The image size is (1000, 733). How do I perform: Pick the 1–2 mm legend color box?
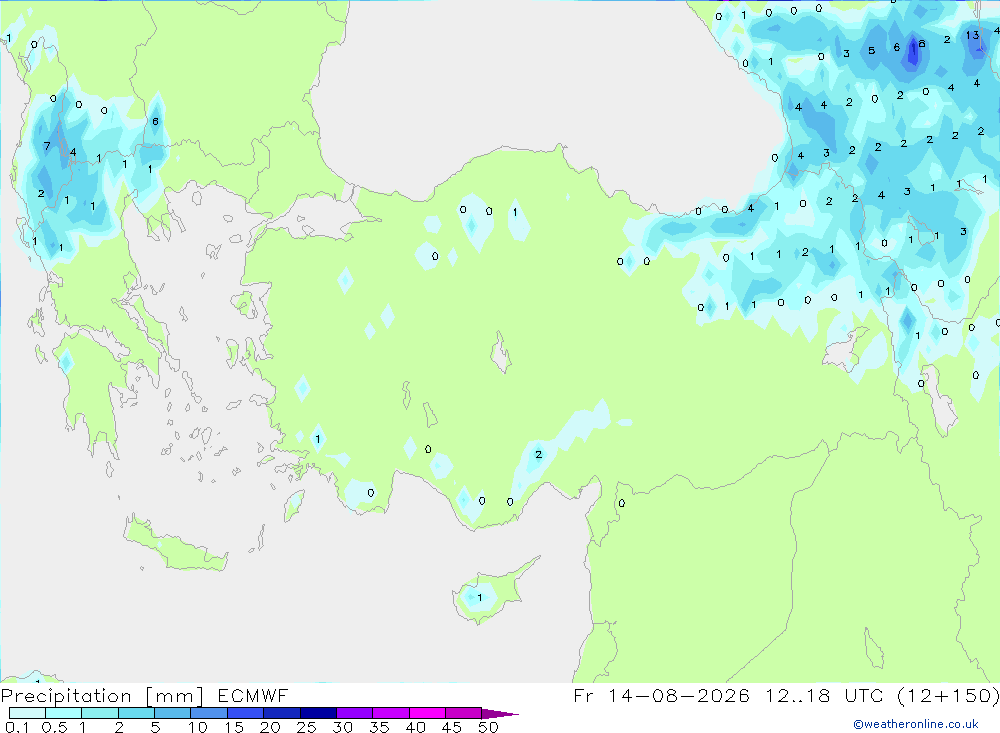(x=100, y=713)
